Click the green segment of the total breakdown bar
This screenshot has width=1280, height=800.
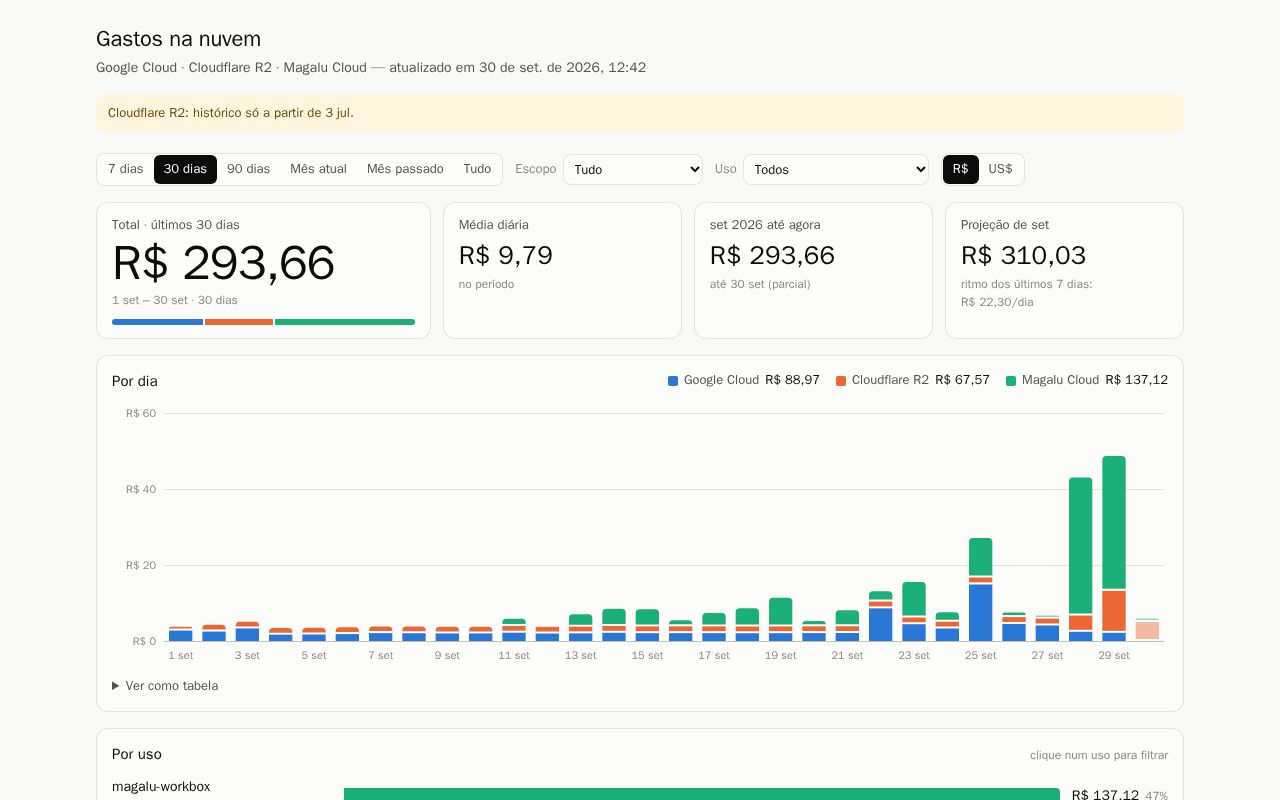[345, 322]
